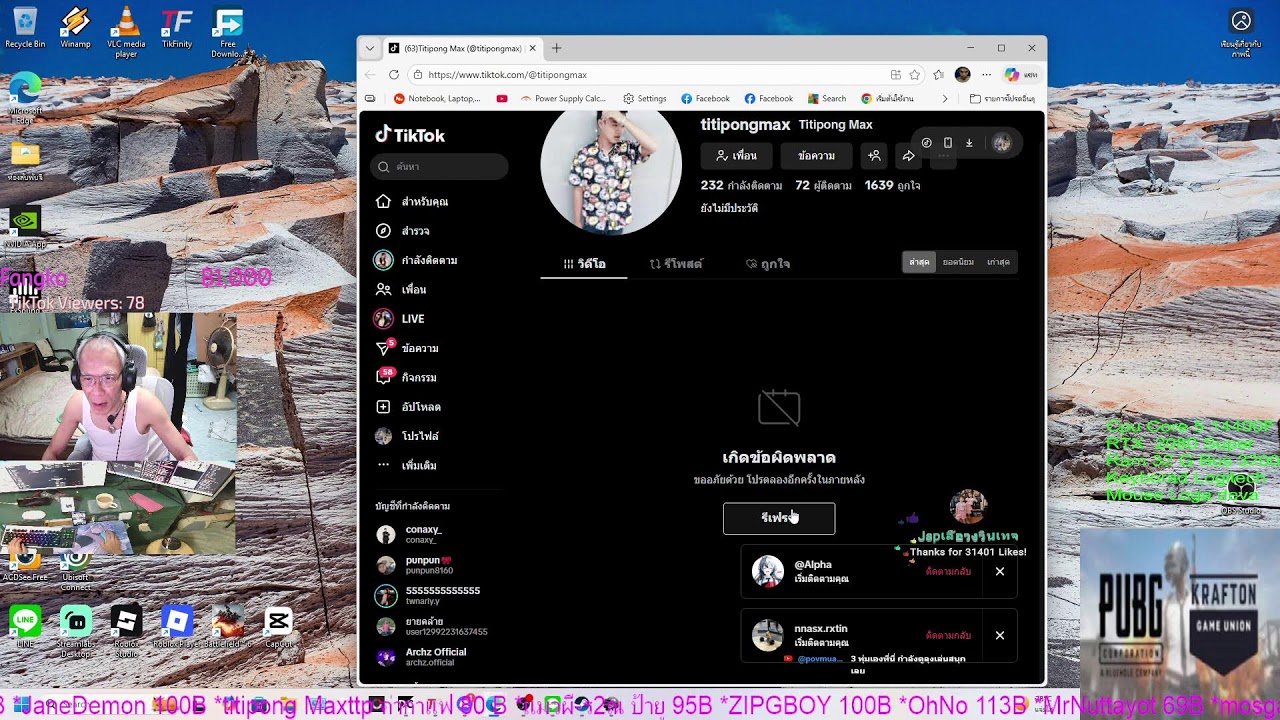Open the TikTok logo home link
The height and width of the screenshot is (720, 1280).
(x=410, y=135)
